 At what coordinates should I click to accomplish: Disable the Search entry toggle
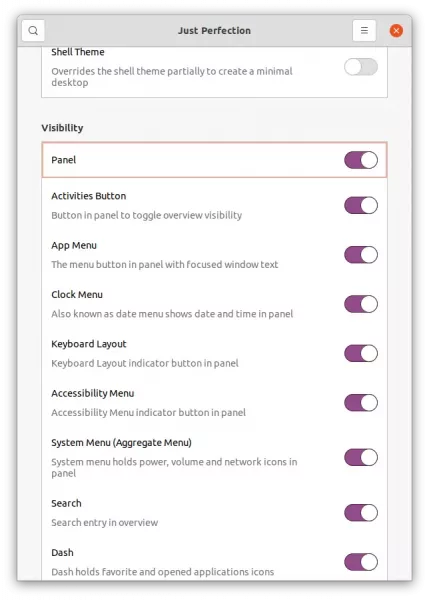point(360,513)
